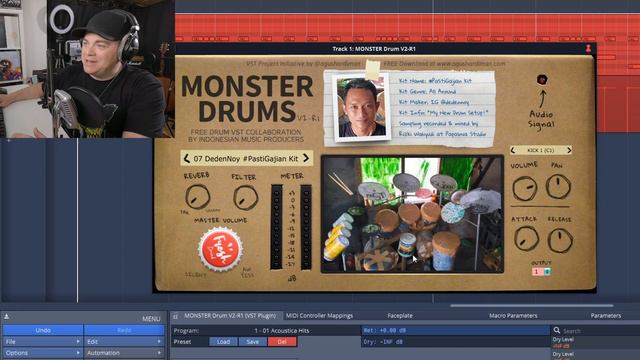640x360 pixels.
Task: Save the preset
Action: coord(253,342)
